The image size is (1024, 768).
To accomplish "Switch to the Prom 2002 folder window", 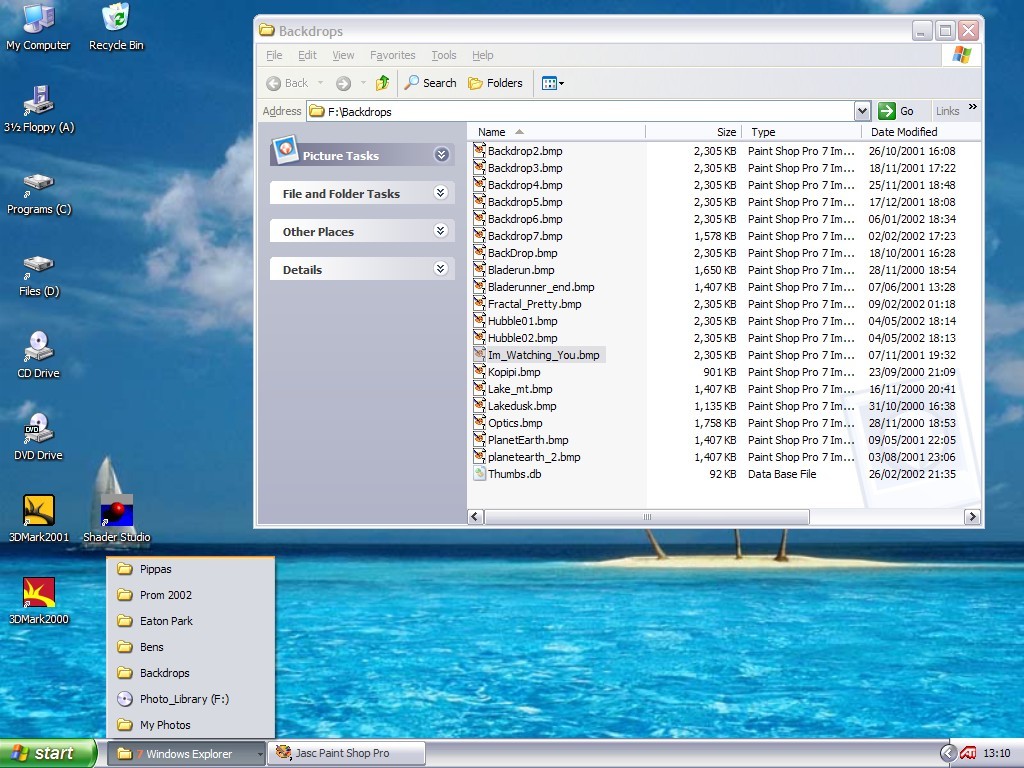I will [x=191, y=595].
